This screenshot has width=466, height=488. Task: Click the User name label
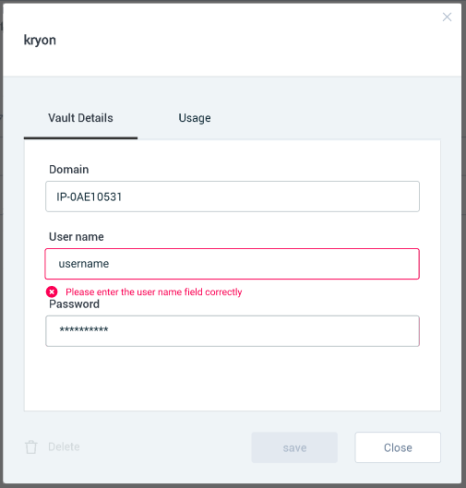click(x=76, y=237)
